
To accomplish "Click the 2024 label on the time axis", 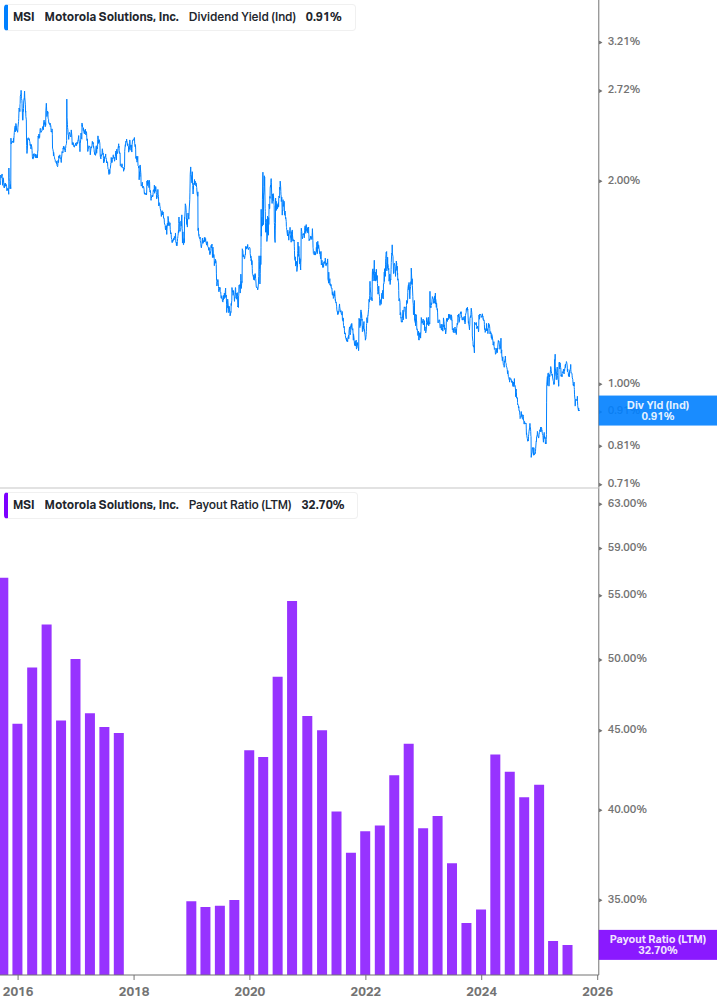I will (x=481, y=992).
